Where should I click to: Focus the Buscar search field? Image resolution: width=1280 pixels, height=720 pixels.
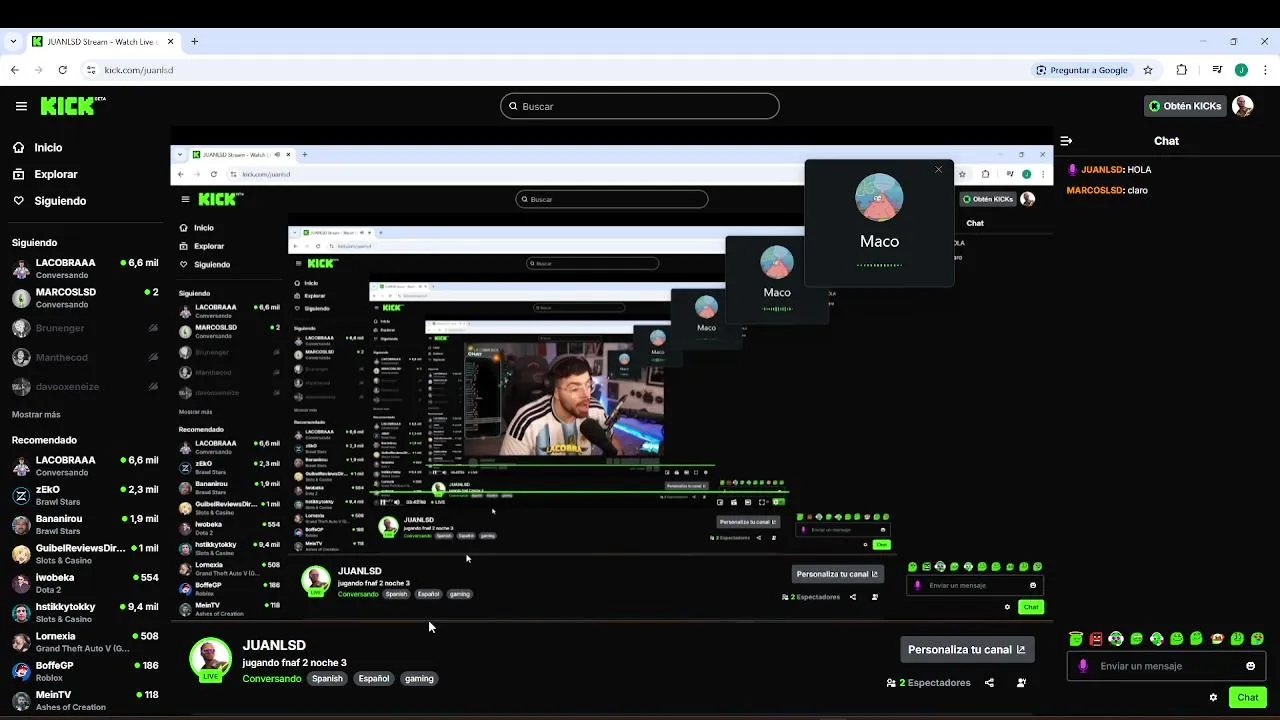click(x=640, y=106)
